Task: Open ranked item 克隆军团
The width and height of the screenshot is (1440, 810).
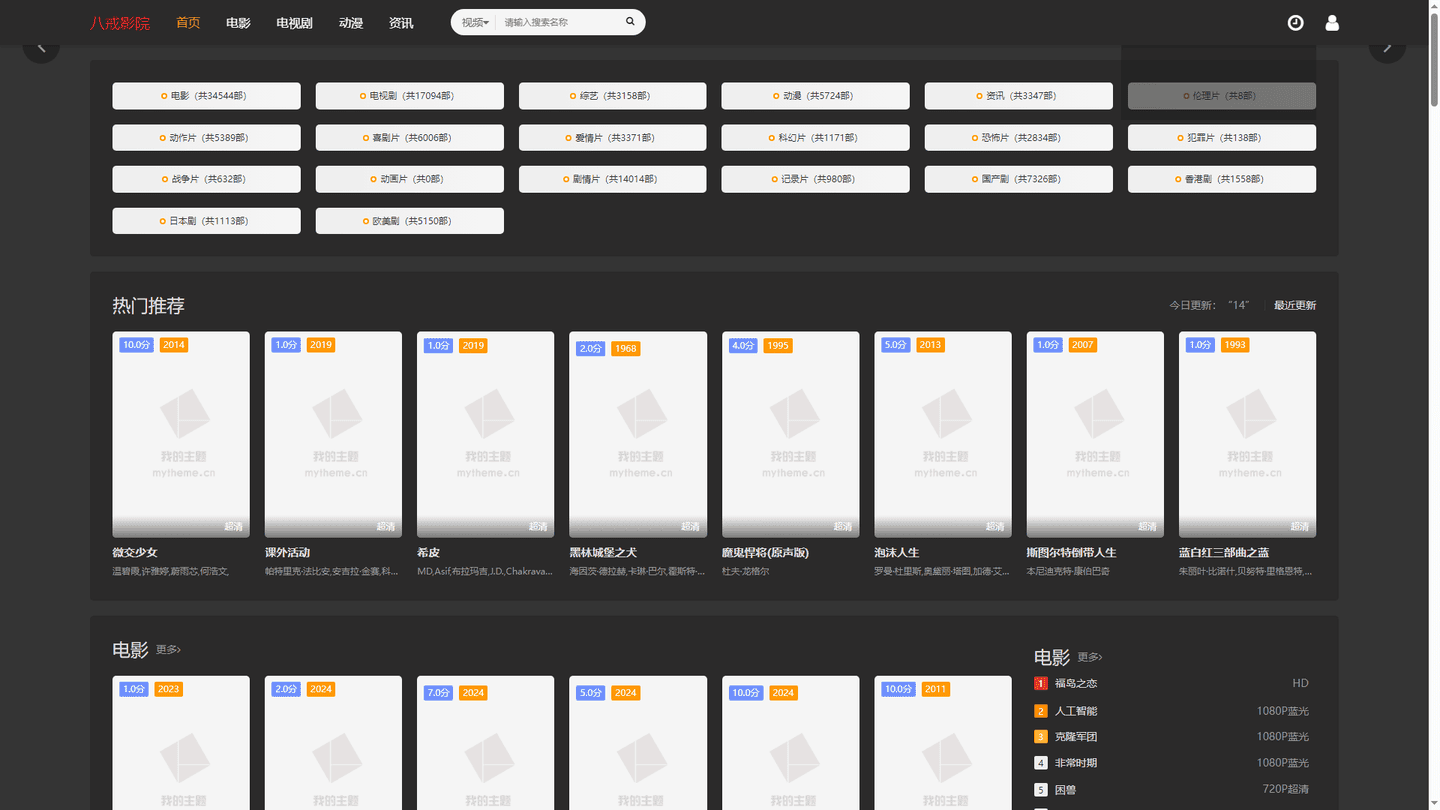Action: pos(1076,736)
